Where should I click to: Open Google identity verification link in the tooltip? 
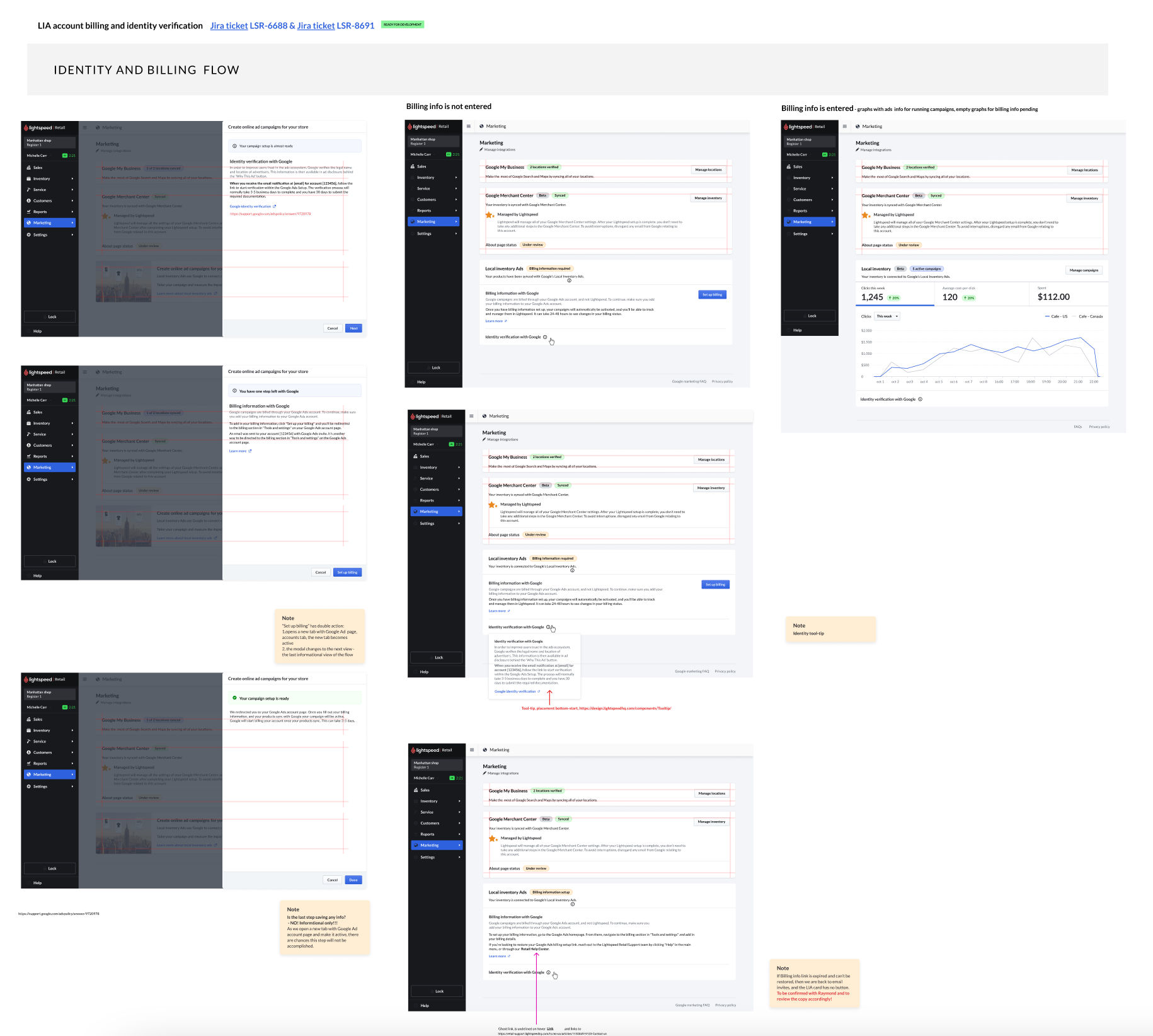[517, 691]
